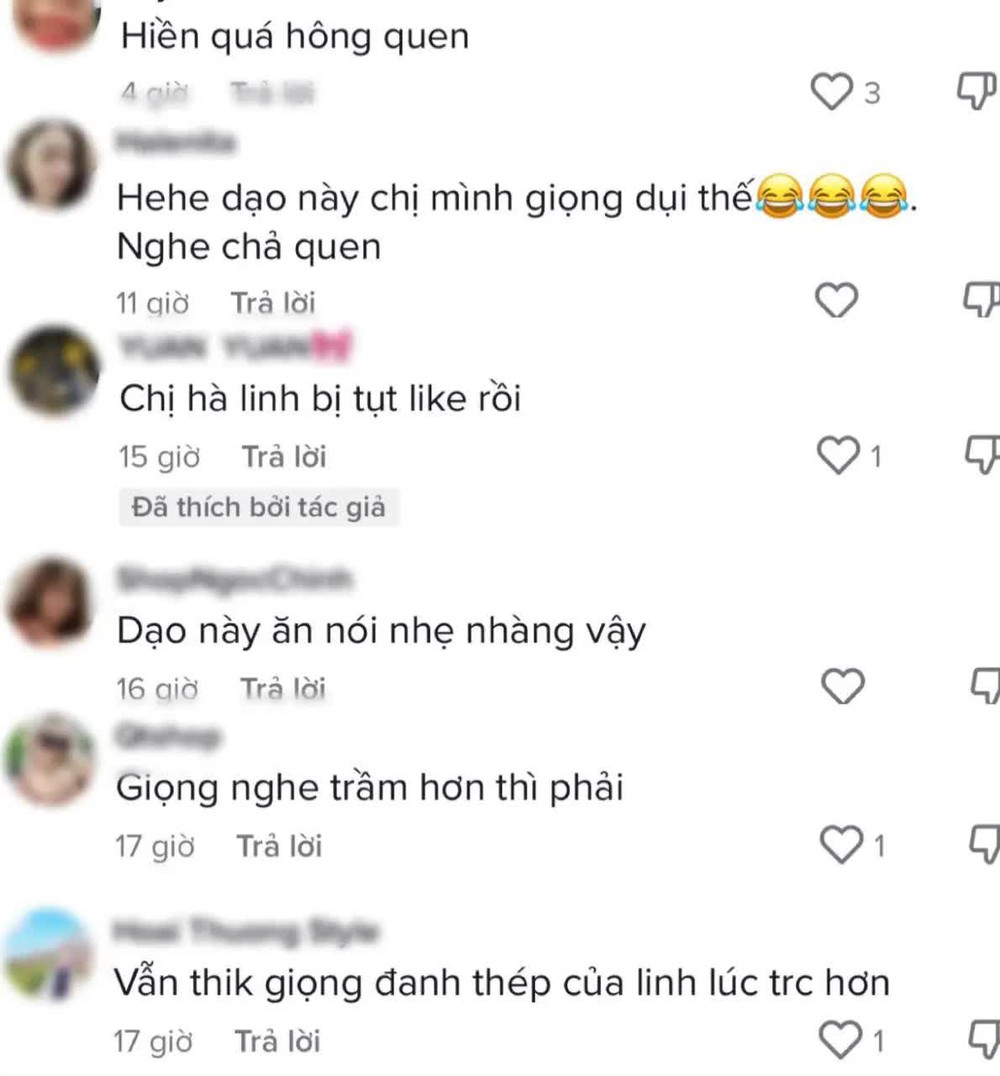The width and height of the screenshot is (1000, 1076).
Task: Dislike the 'Nghe chả quen' comment
Action: tap(982, 300)
